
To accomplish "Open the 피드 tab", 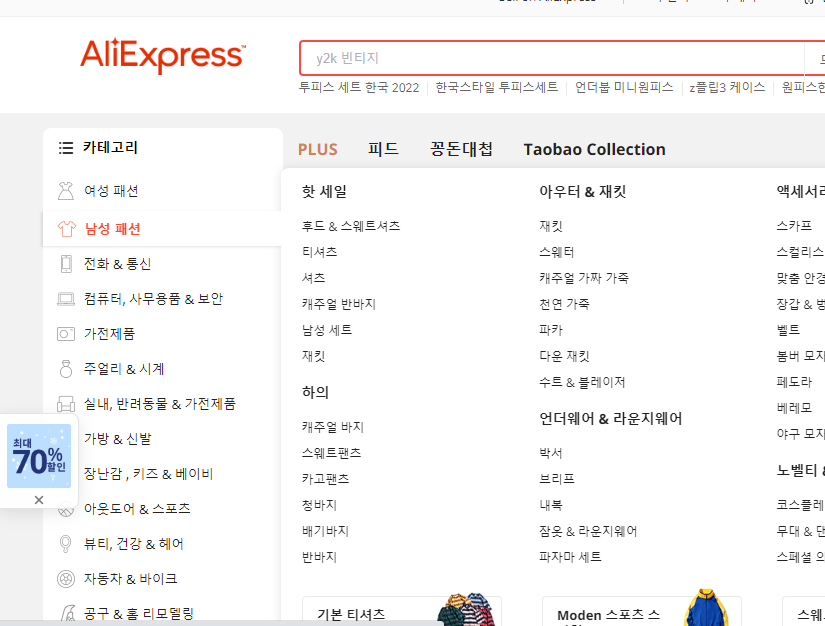I will pos(383,149).
